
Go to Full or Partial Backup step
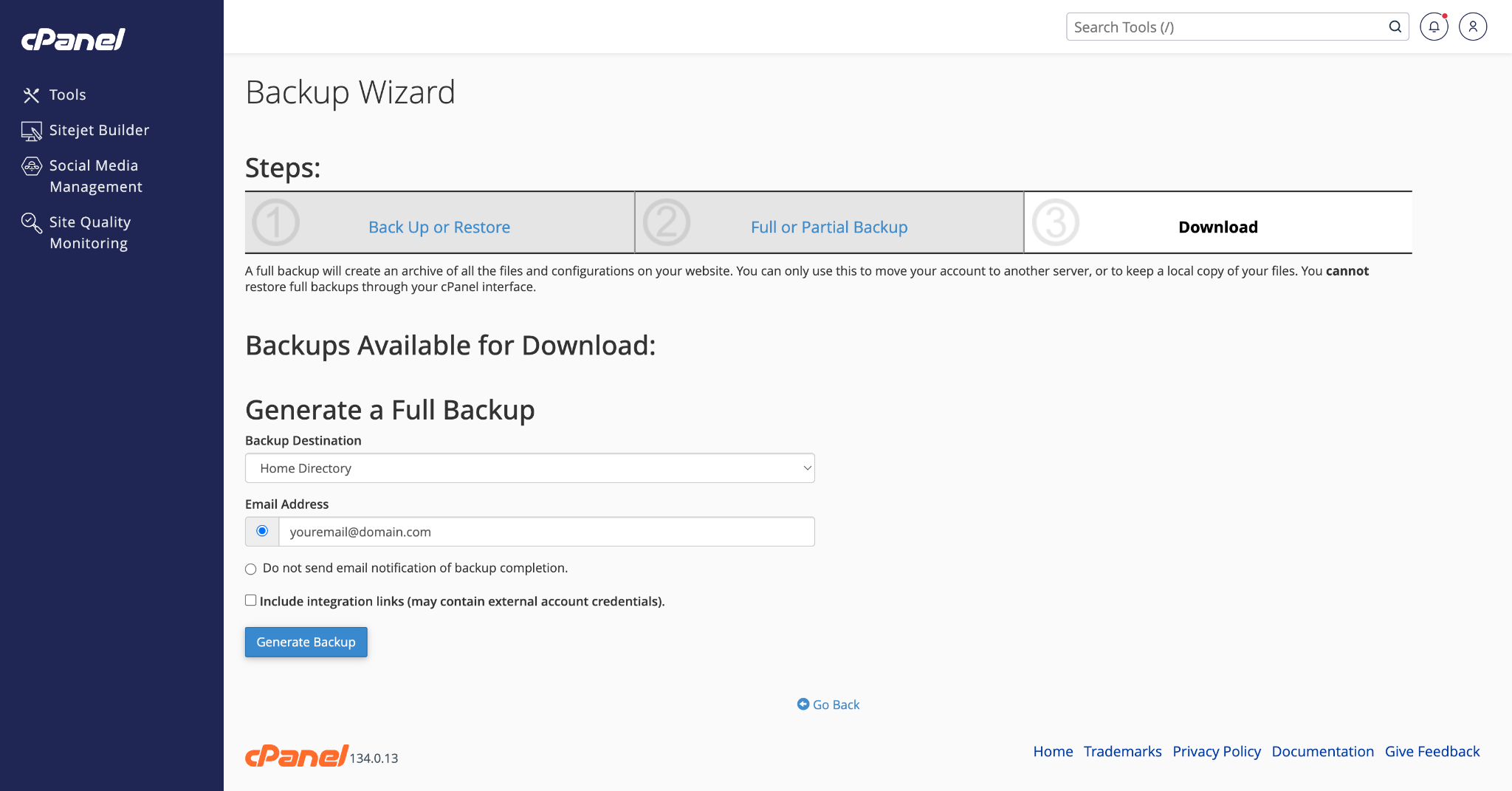829,227
